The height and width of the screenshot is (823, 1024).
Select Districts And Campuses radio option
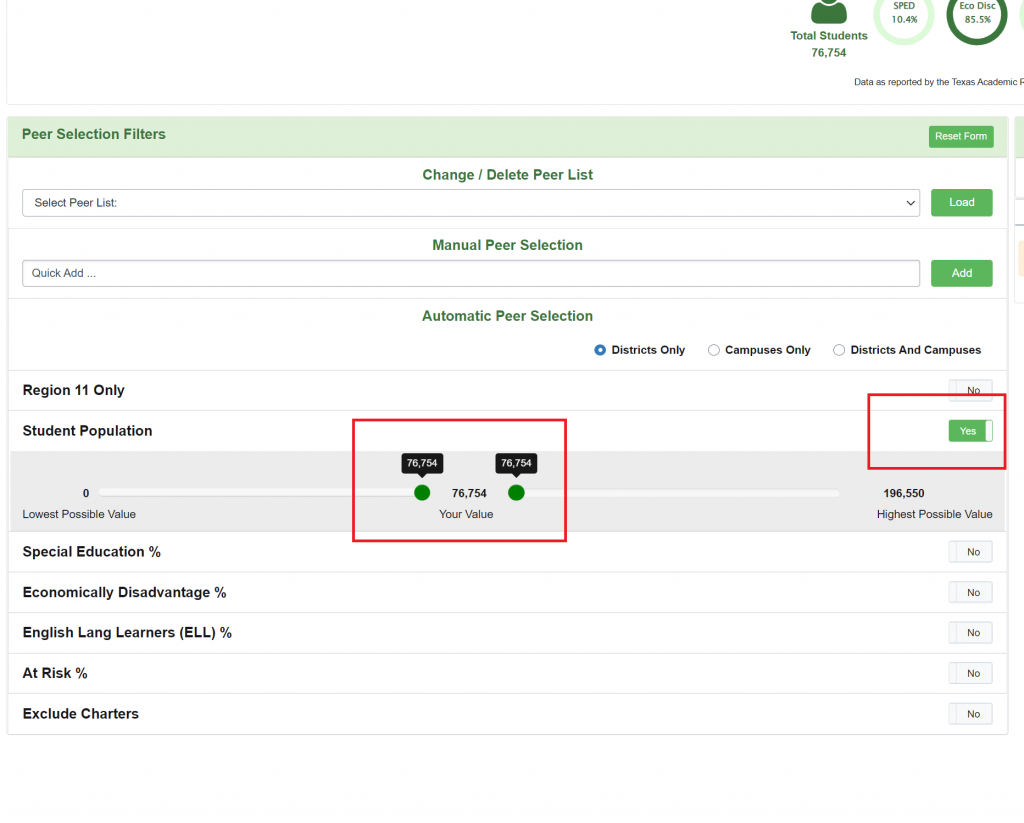pyautogui.click(x=839, y=350)
